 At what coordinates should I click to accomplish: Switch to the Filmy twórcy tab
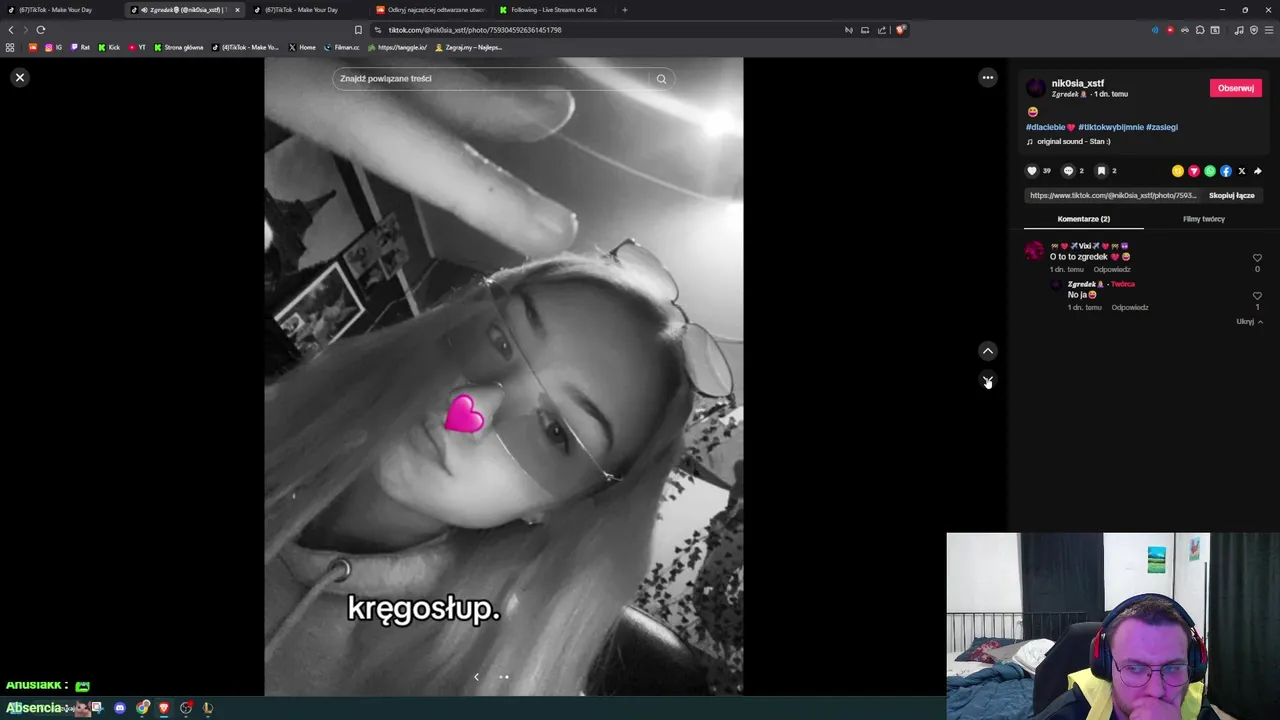coord(1204,219)
